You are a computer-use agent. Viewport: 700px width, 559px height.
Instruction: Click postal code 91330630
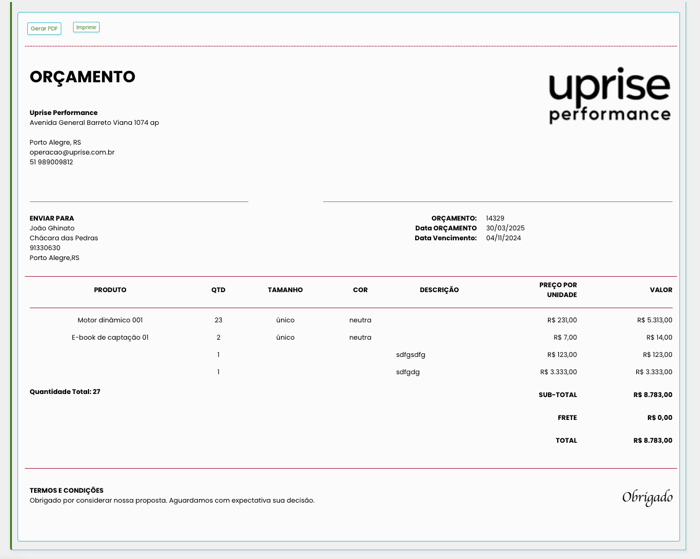click(45, 248)
